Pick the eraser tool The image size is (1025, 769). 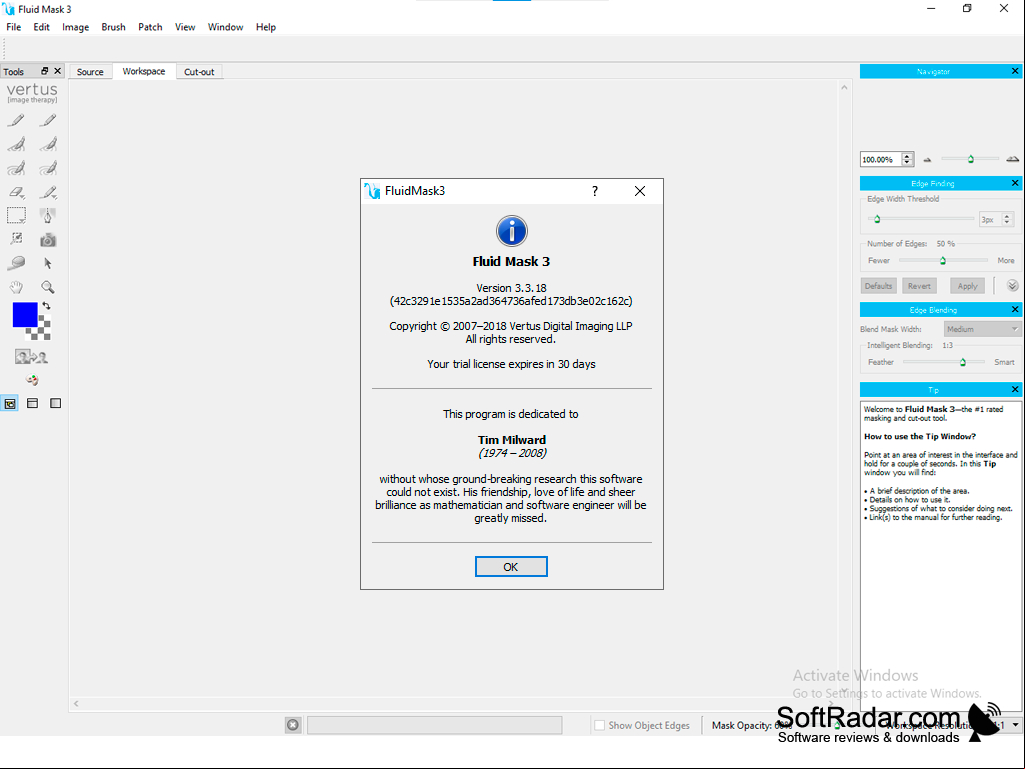pyautogui.click(x=16, y=192)
